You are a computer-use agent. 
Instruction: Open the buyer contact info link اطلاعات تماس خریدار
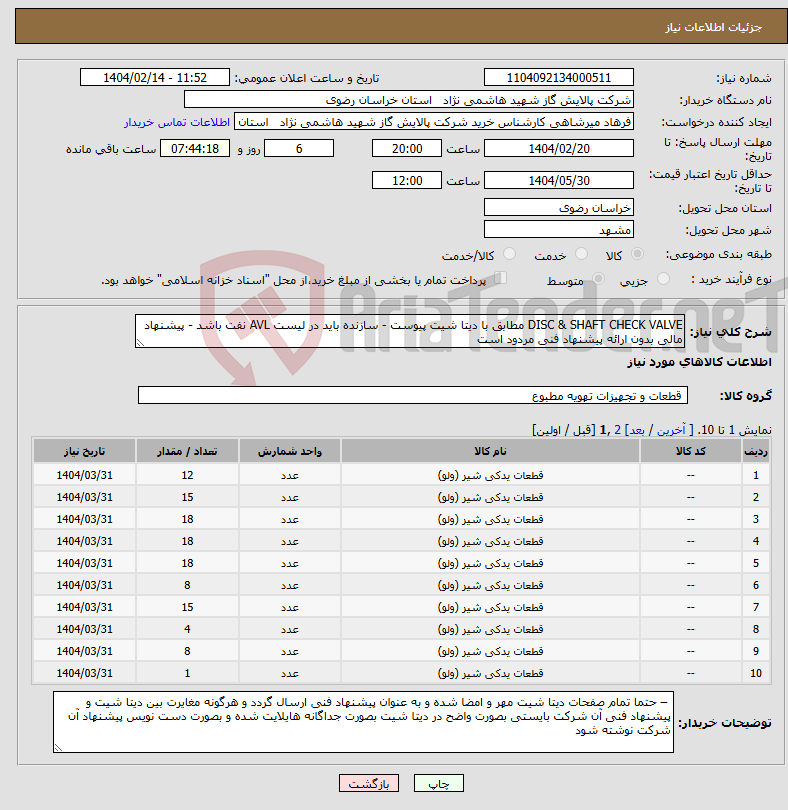pos(177,122)
